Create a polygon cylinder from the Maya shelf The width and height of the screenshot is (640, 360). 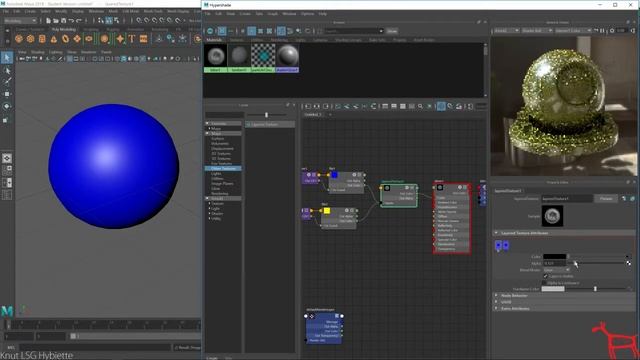[x=42, y=39]
